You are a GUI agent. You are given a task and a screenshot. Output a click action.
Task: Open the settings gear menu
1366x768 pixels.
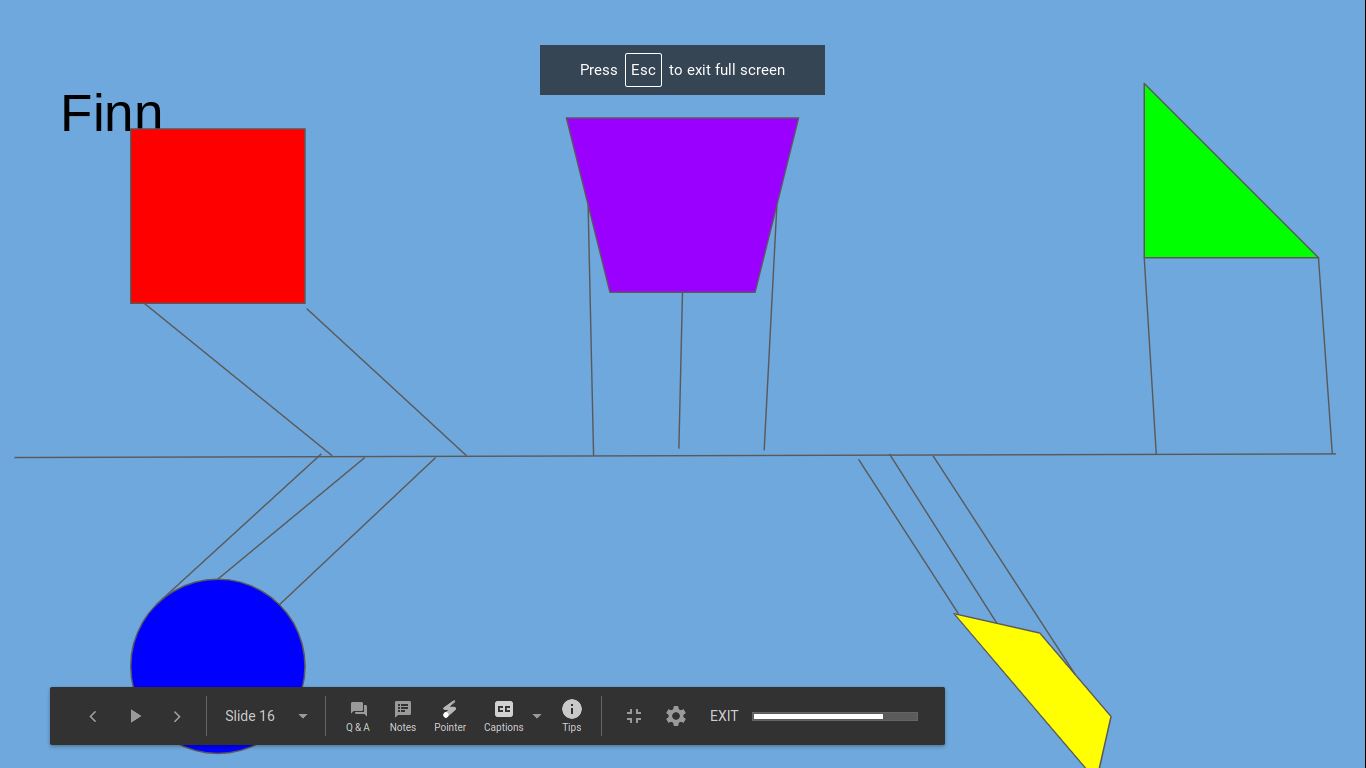point(676,716)
